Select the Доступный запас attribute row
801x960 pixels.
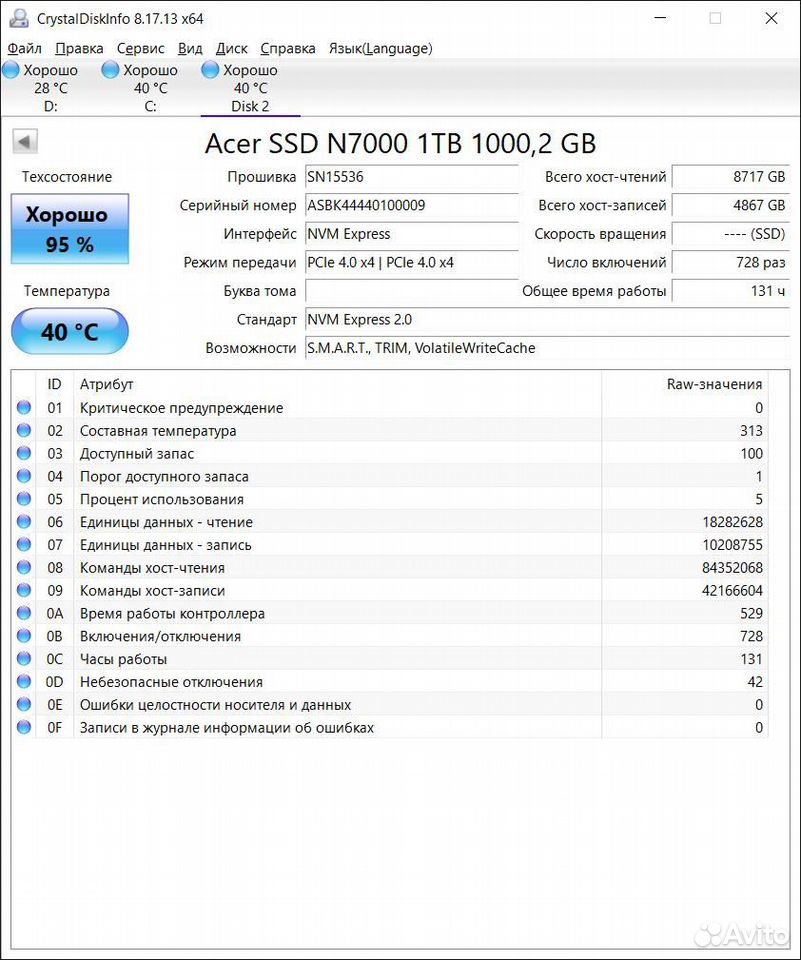point(300,454)
